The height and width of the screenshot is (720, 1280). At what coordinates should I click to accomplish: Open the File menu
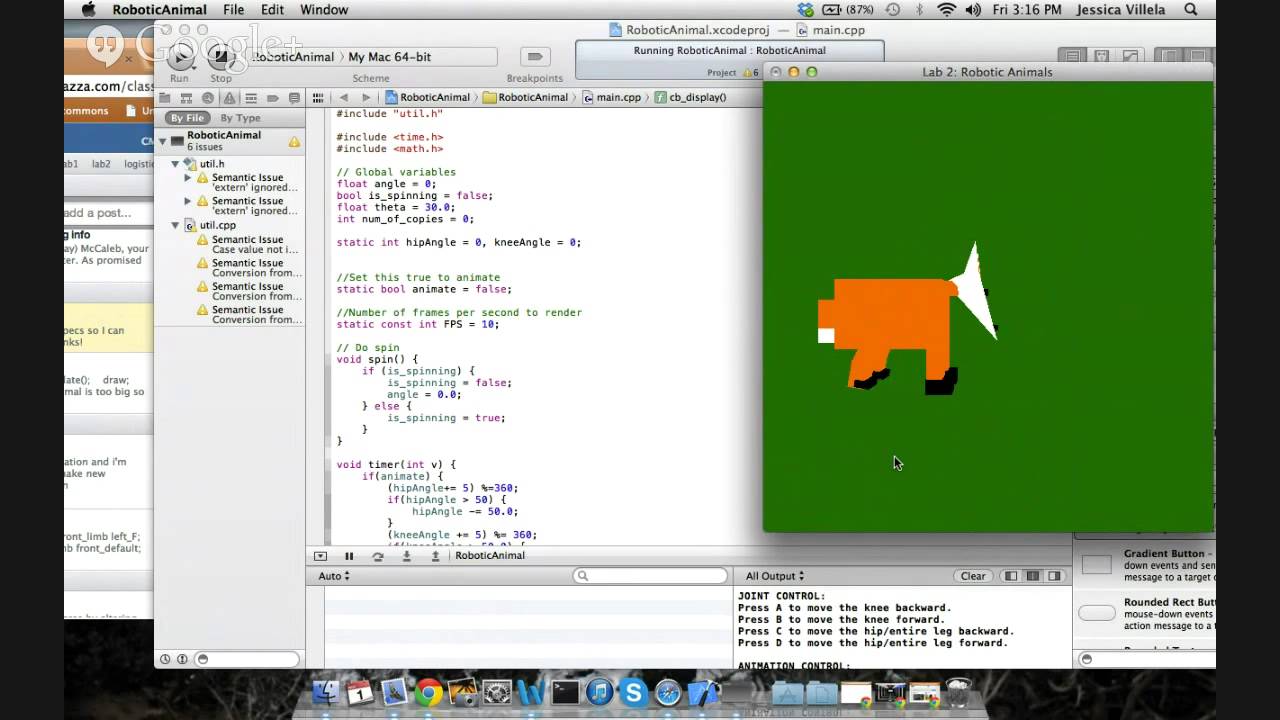pyautogui.click(x=233, y=10)
